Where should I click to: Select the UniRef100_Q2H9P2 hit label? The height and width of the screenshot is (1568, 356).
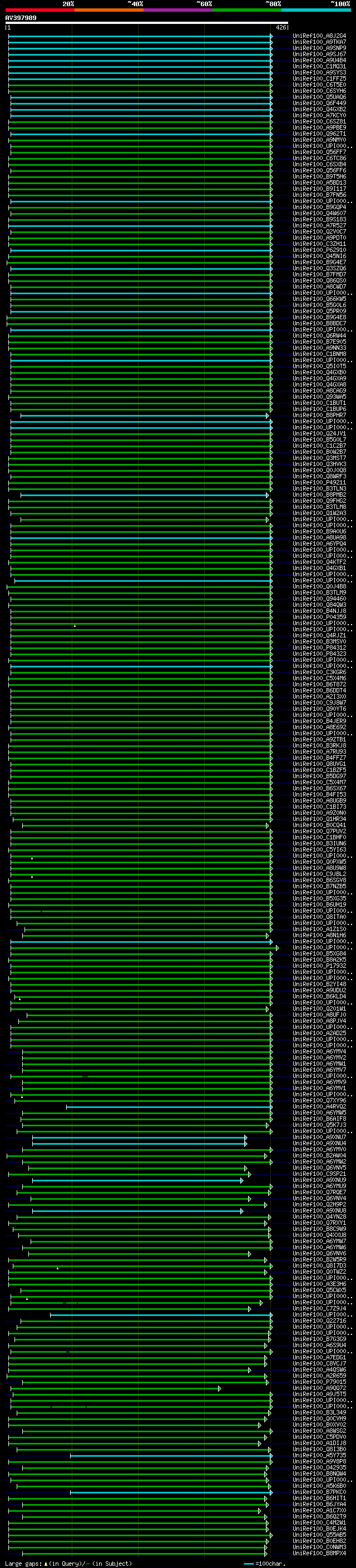(x=319, y=1205)
